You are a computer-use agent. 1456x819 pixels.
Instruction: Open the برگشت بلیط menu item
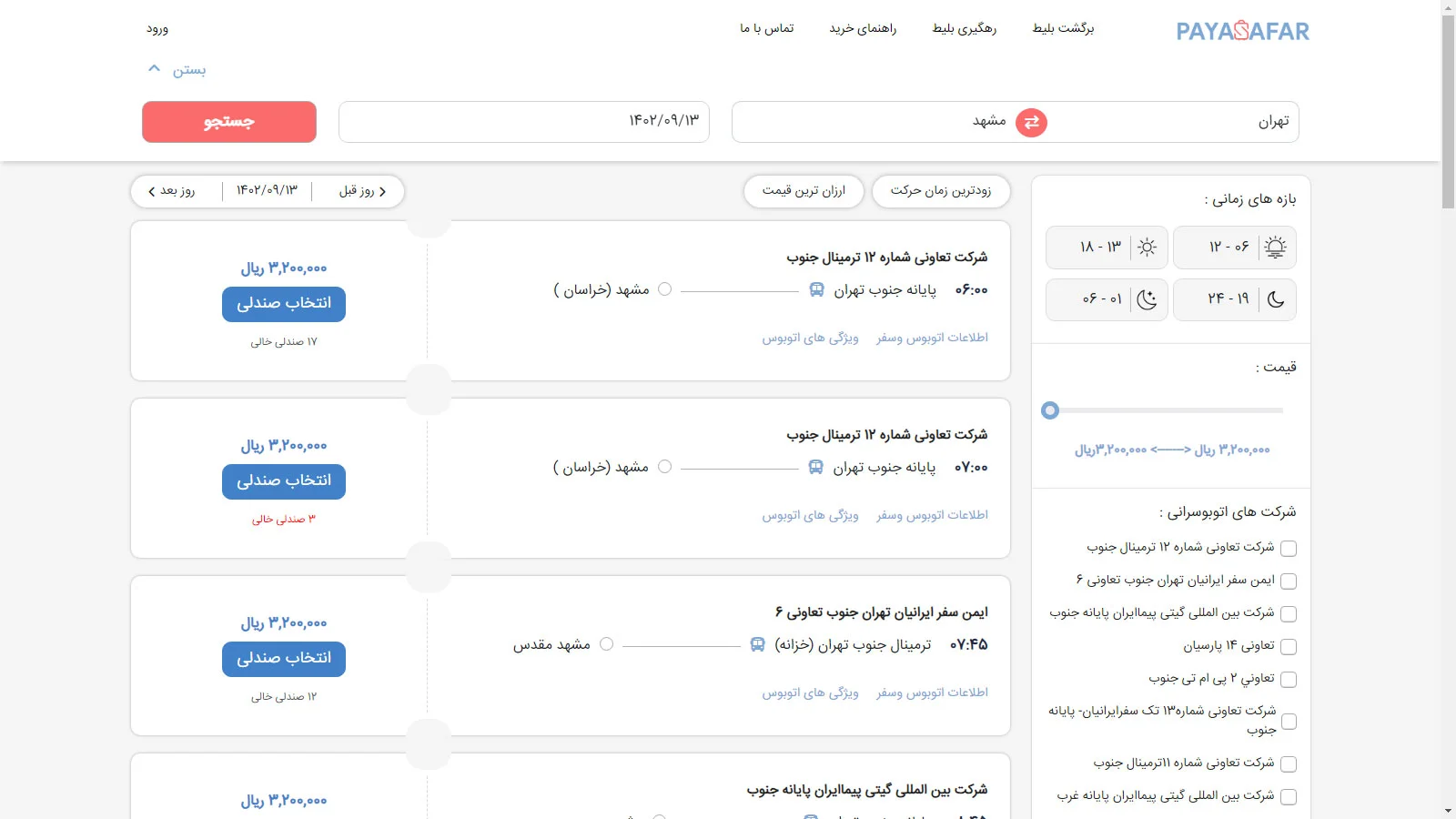pyautogui.click(x=1063, y=28)
